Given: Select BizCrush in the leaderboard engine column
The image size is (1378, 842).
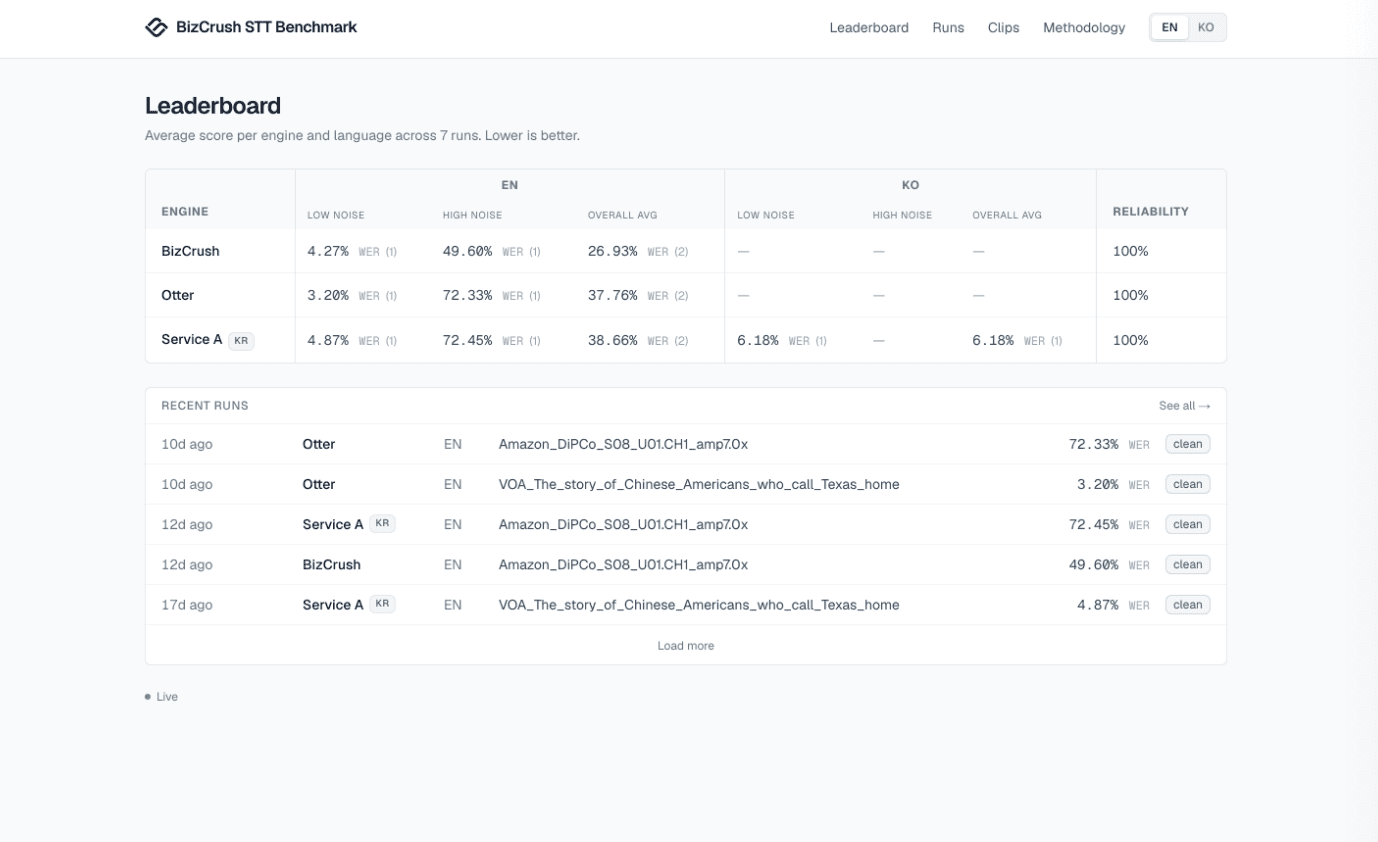Looking at the screenshot, I should [190, 251].
